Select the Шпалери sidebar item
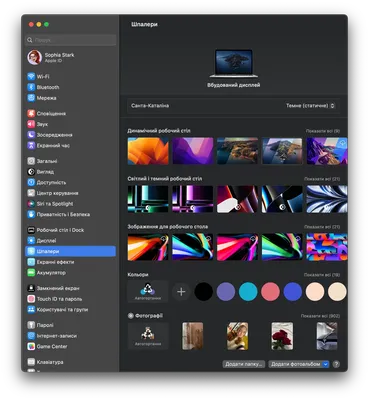The height and width of the screenshot is (400, 369). [x=71, y=251]
